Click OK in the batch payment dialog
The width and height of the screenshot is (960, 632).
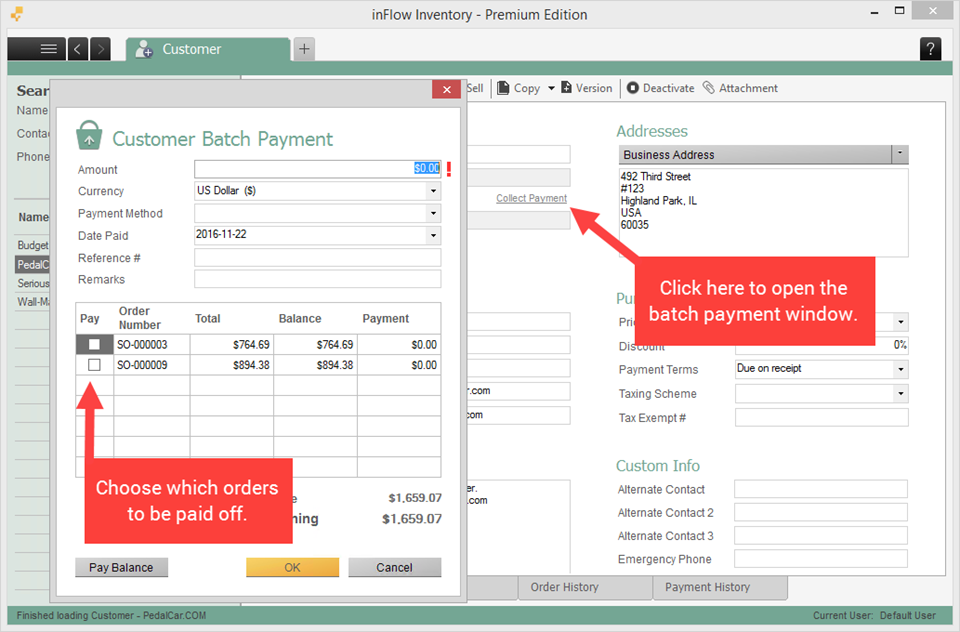pos(292,567)
